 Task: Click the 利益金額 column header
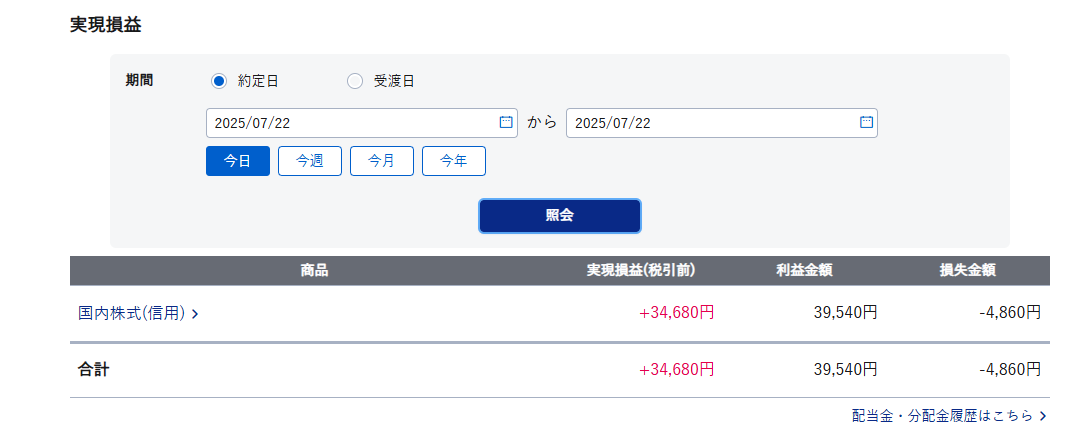[x=803, y=270]
